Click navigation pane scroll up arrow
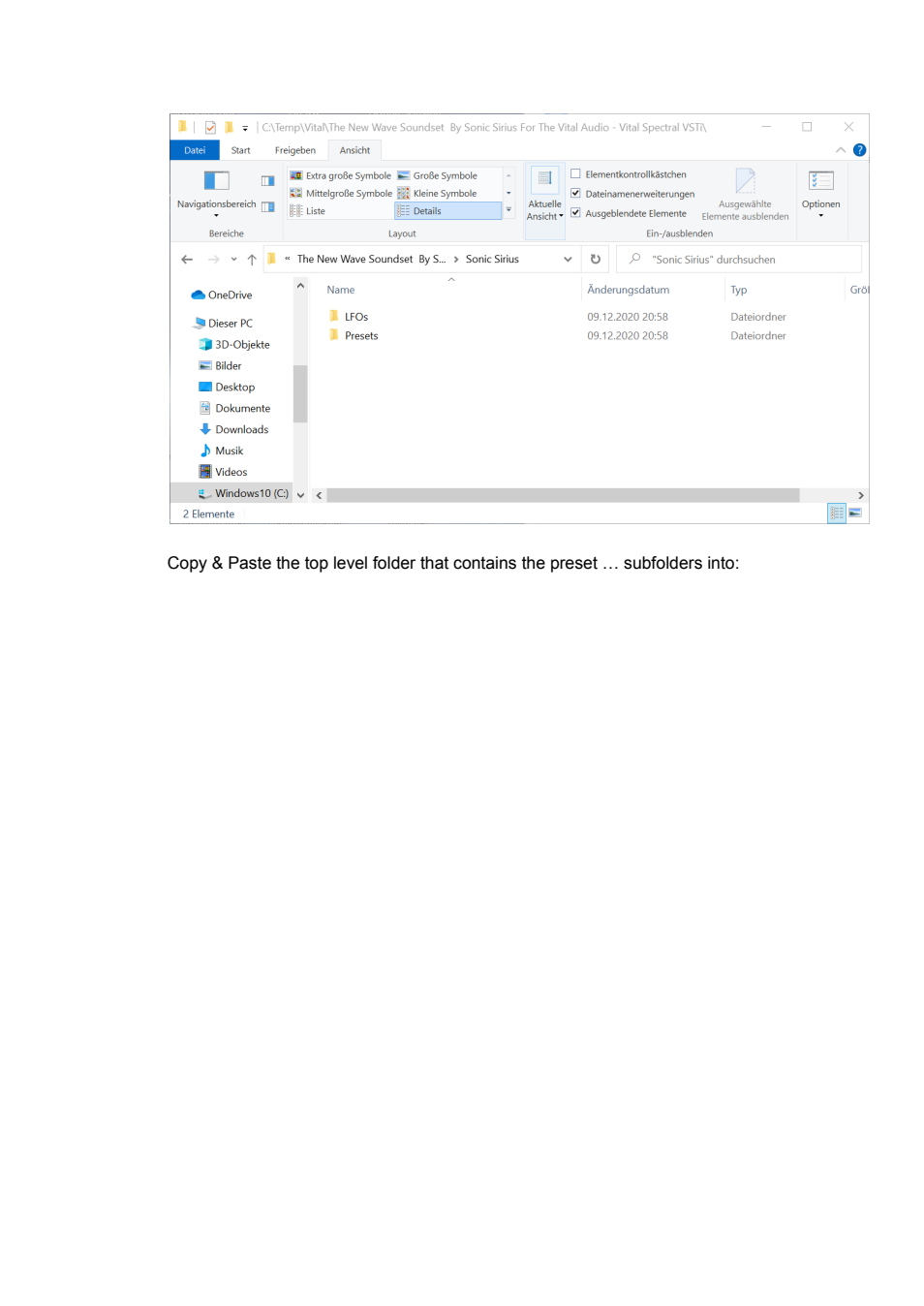 pyautogui.click(x=300, y=286)
